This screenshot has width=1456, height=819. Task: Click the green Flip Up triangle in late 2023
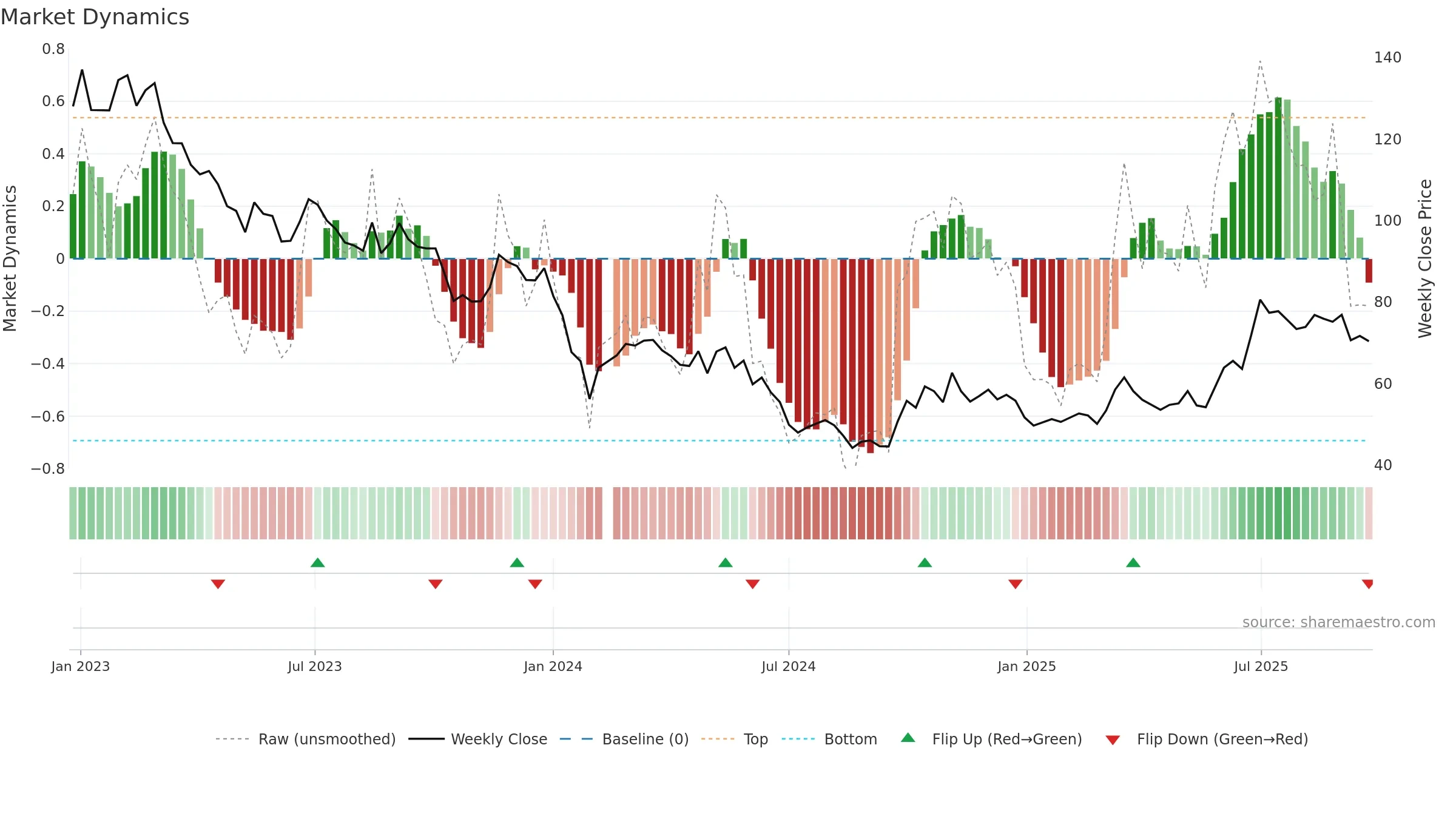[517, 562]
